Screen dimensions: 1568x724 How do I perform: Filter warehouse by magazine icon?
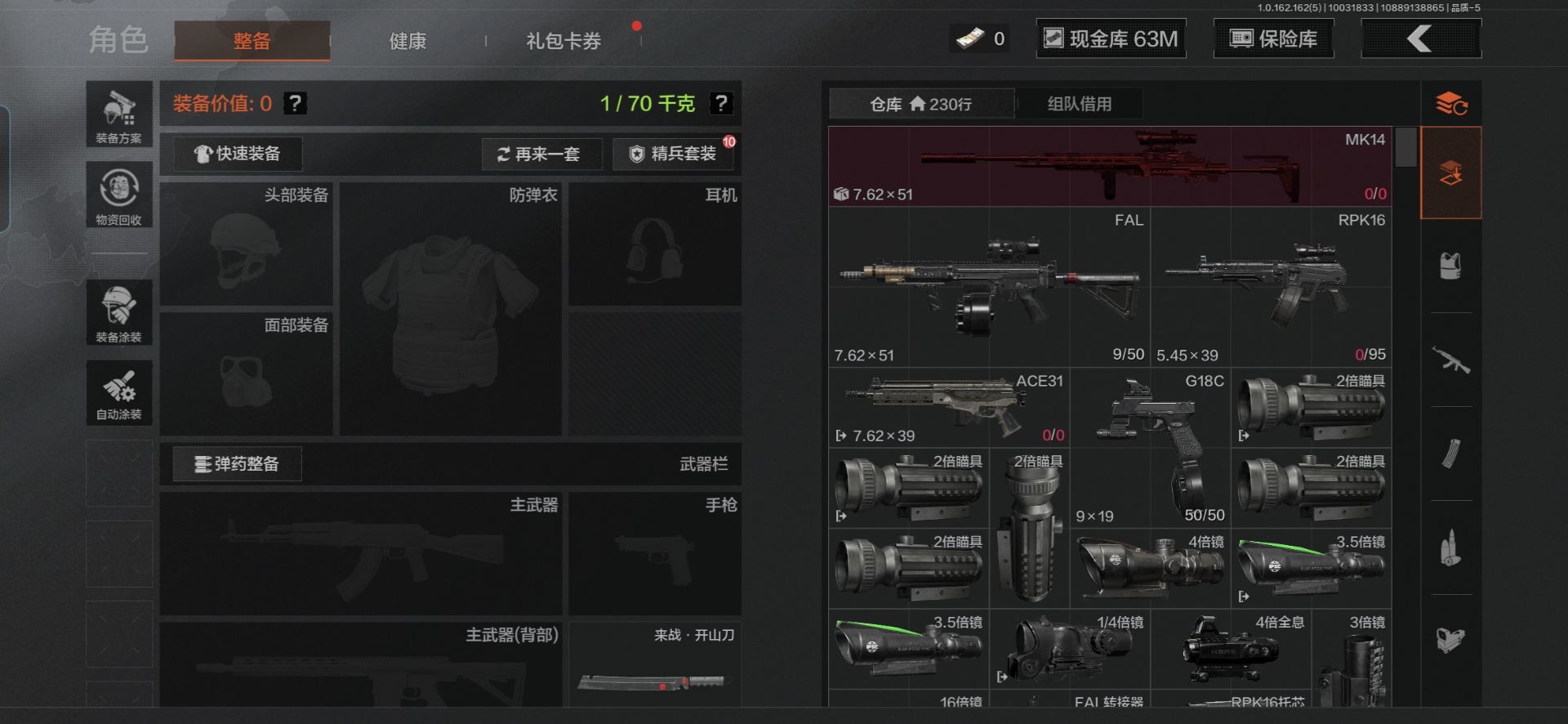pyautogui.click(x=1450, y=454)
